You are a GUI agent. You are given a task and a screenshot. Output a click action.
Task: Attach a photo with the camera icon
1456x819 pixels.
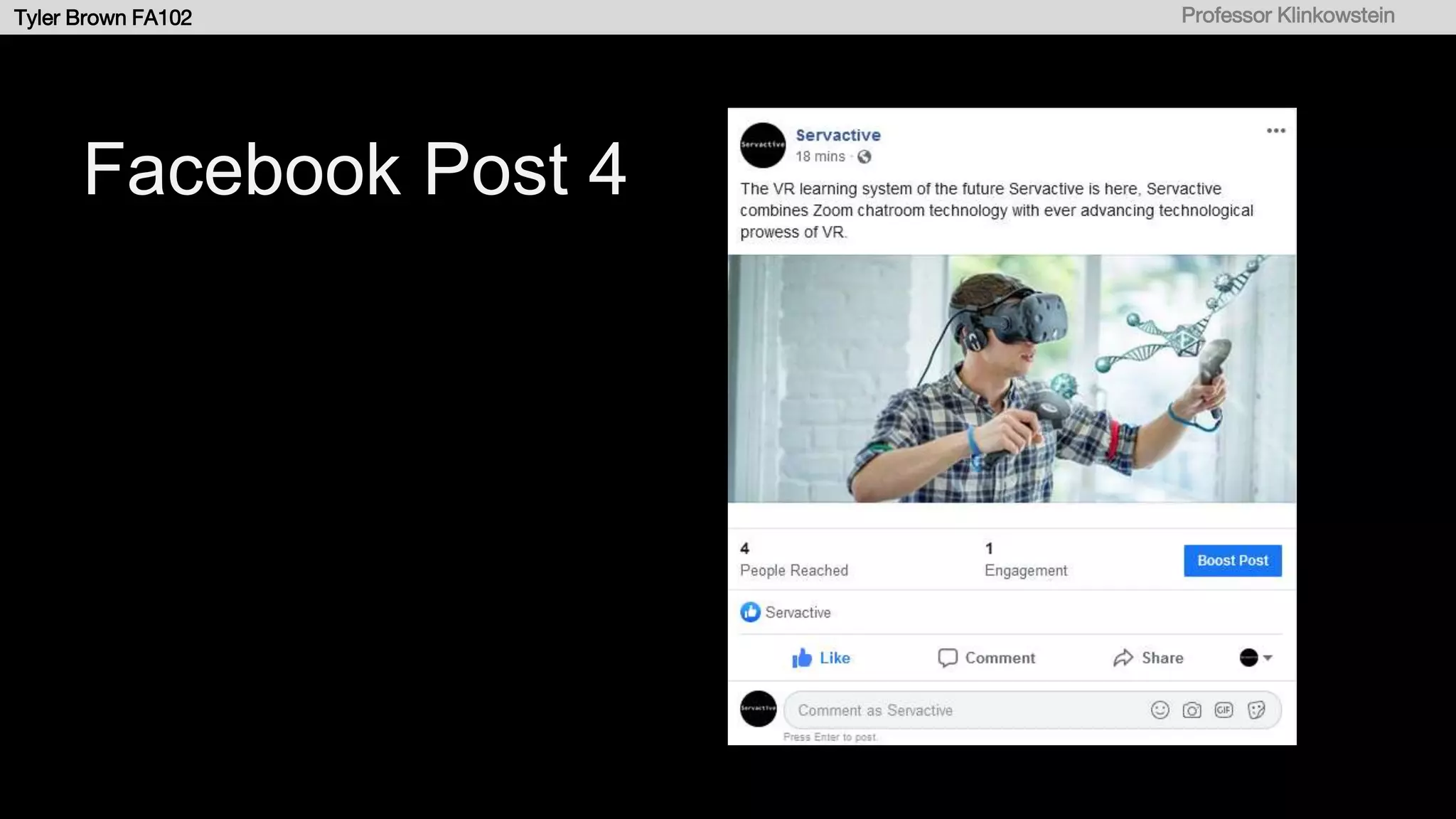point(1192,710)
